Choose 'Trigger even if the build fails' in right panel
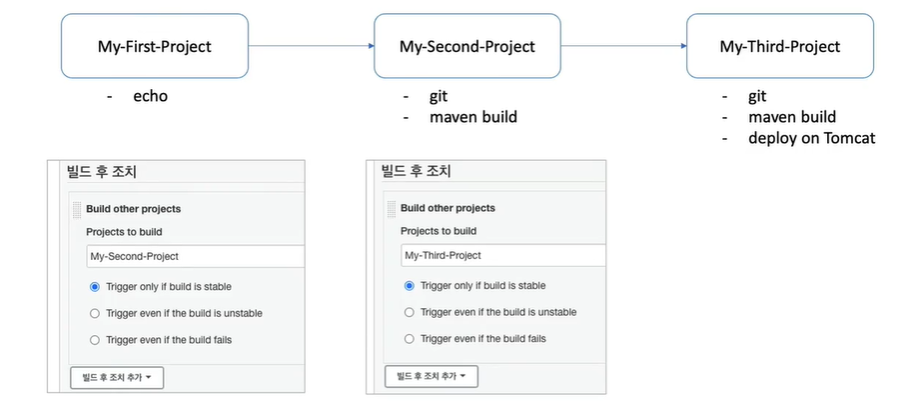 point(409,339)
